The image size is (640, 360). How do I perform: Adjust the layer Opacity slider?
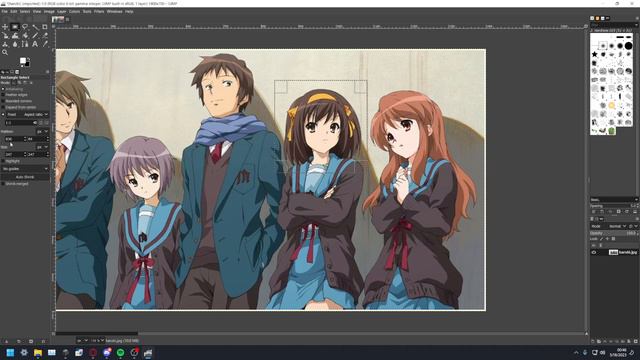point(614,233)
